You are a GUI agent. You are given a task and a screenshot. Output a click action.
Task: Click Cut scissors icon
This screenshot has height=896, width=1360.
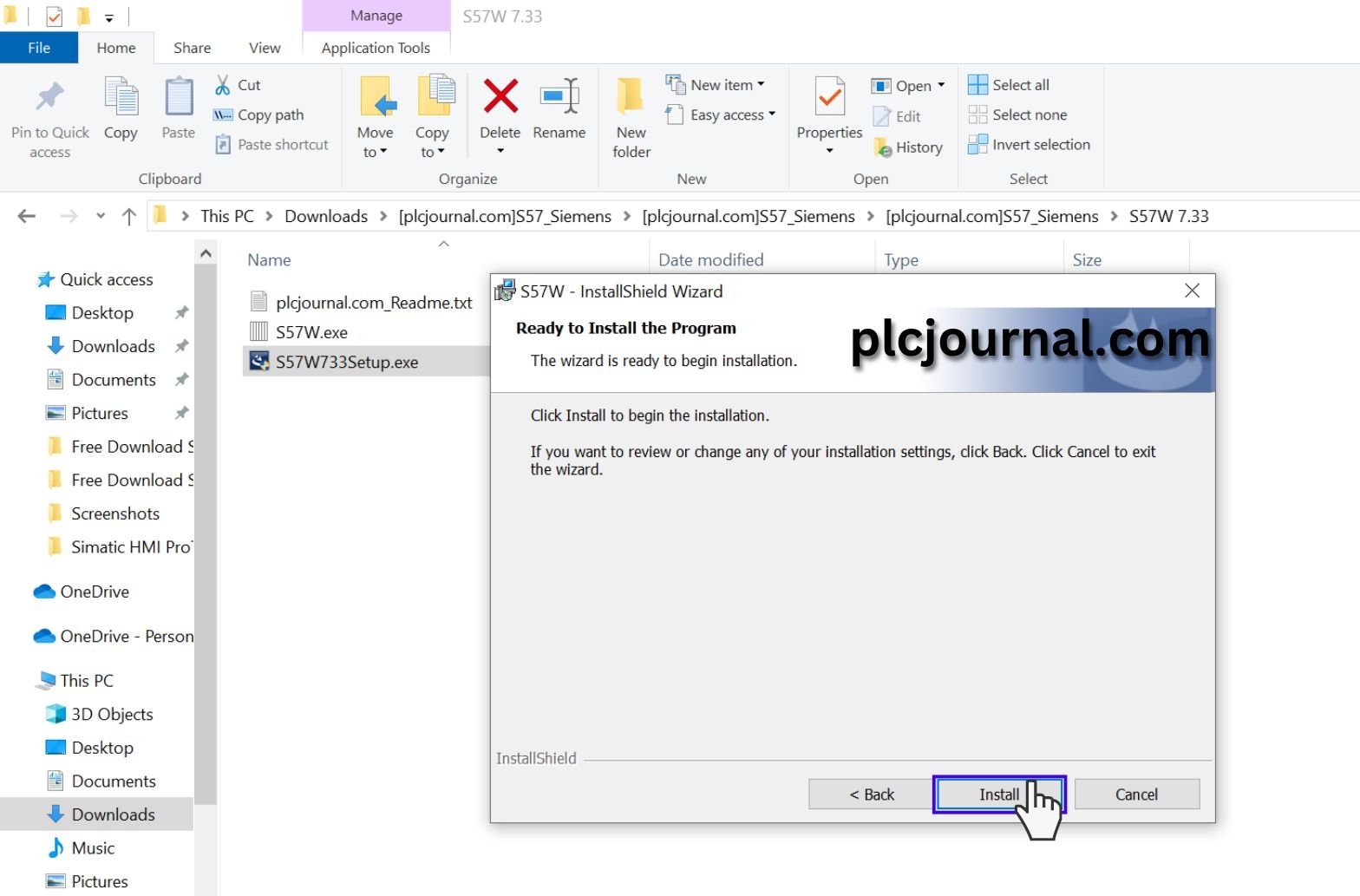click(223, 85)
